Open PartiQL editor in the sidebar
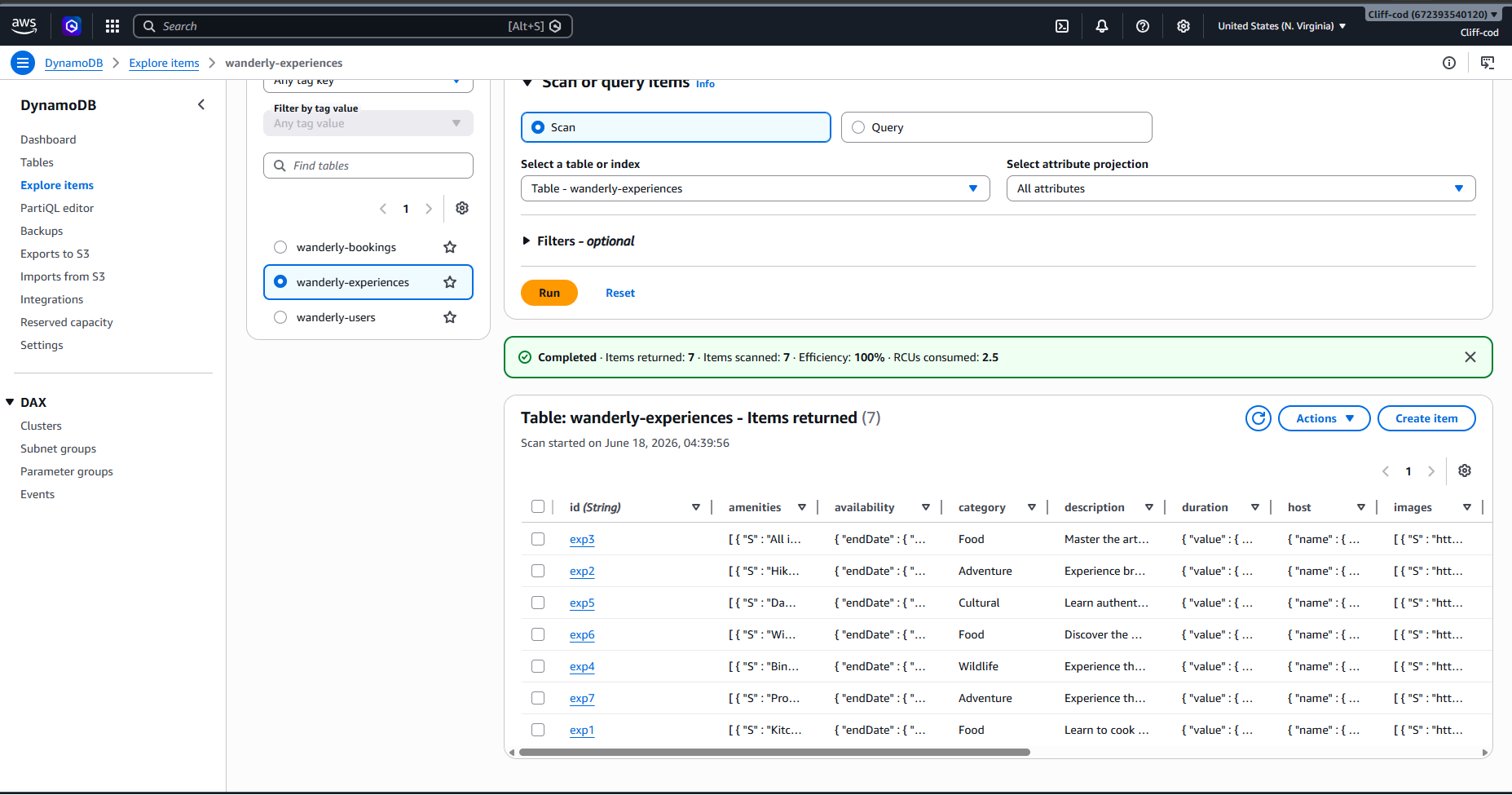The image size is (1512, 795). (57, 208)
